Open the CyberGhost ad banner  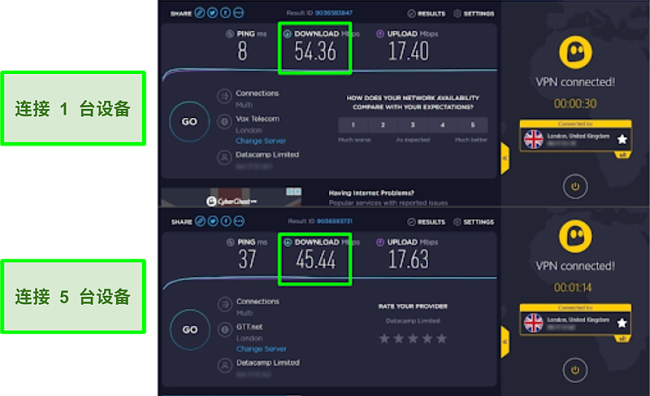pyautogui.click(x=231, y=197)
